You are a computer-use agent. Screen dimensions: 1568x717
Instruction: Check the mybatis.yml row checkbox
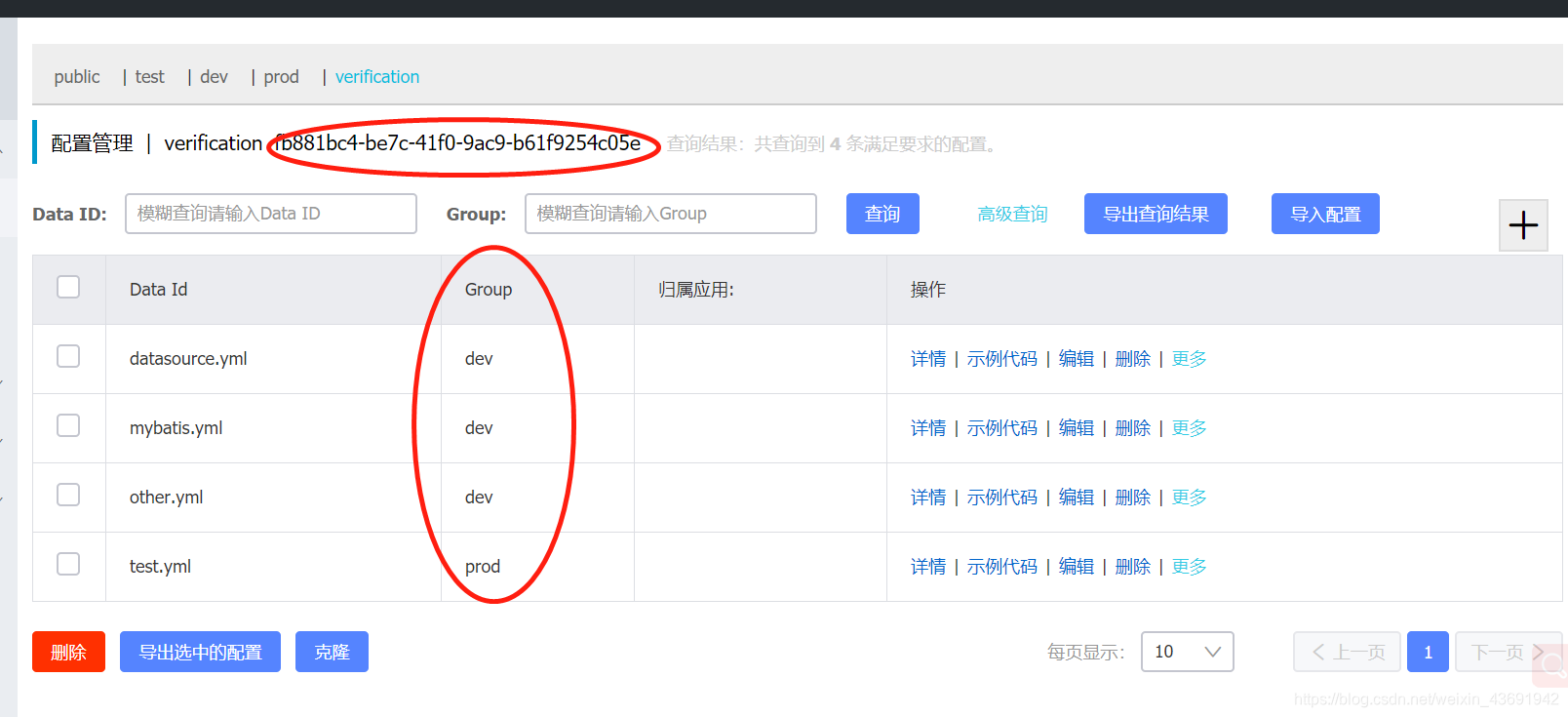(x=68, y=425)
